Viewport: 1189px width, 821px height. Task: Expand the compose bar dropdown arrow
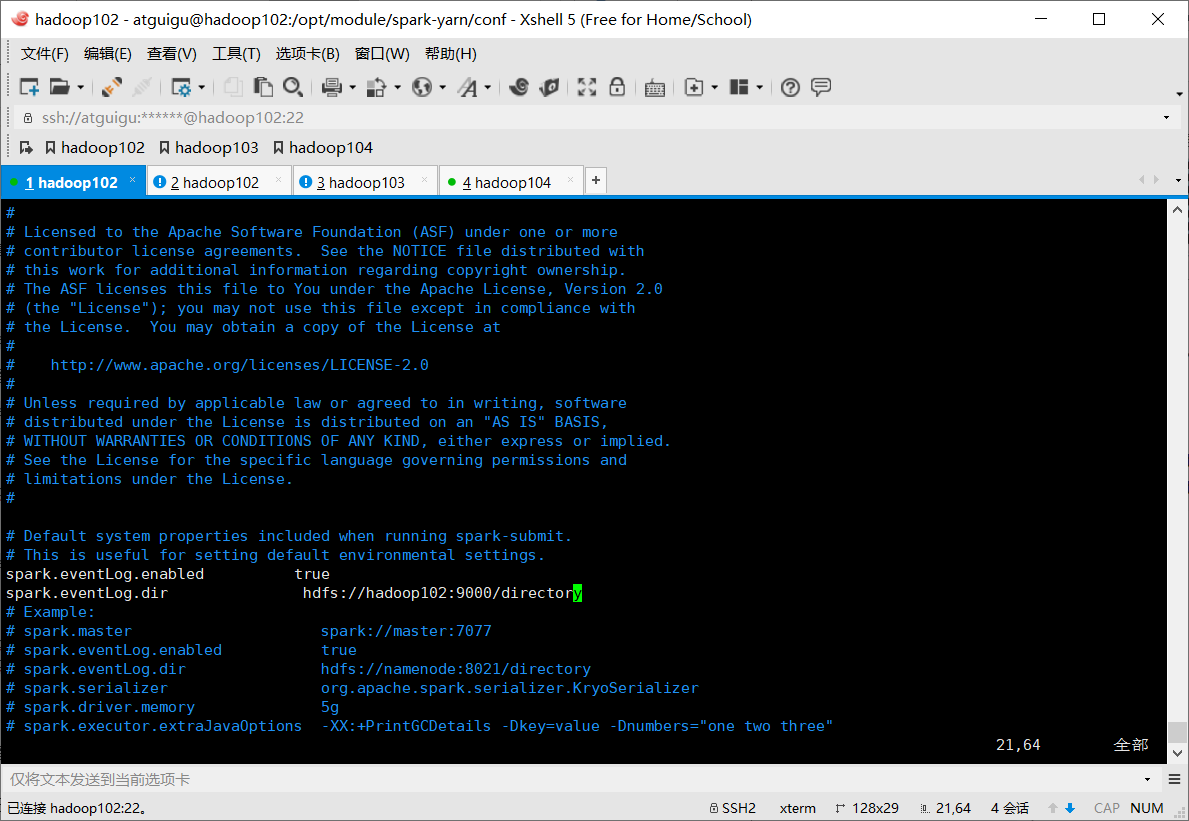pos(1147,779)
